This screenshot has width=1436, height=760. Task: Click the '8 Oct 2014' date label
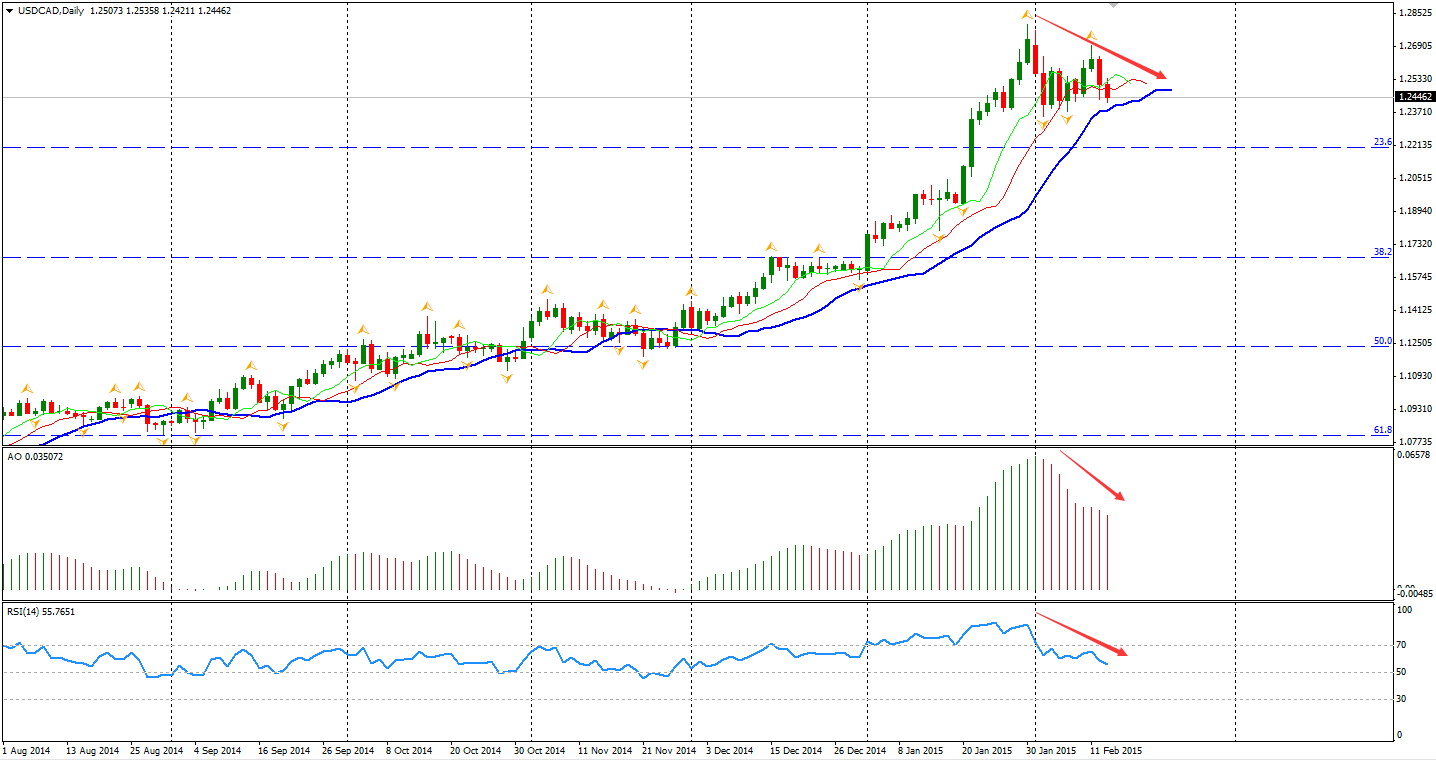409,749
